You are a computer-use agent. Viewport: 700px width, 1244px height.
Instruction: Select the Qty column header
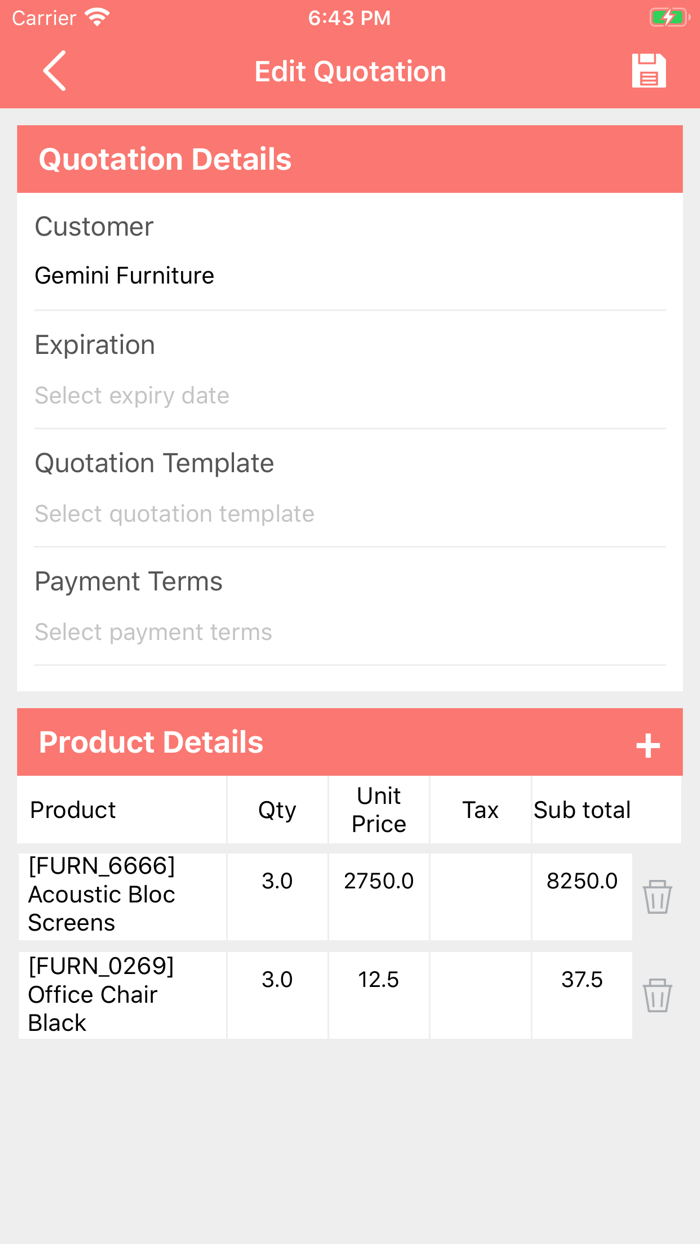(277, 810)
